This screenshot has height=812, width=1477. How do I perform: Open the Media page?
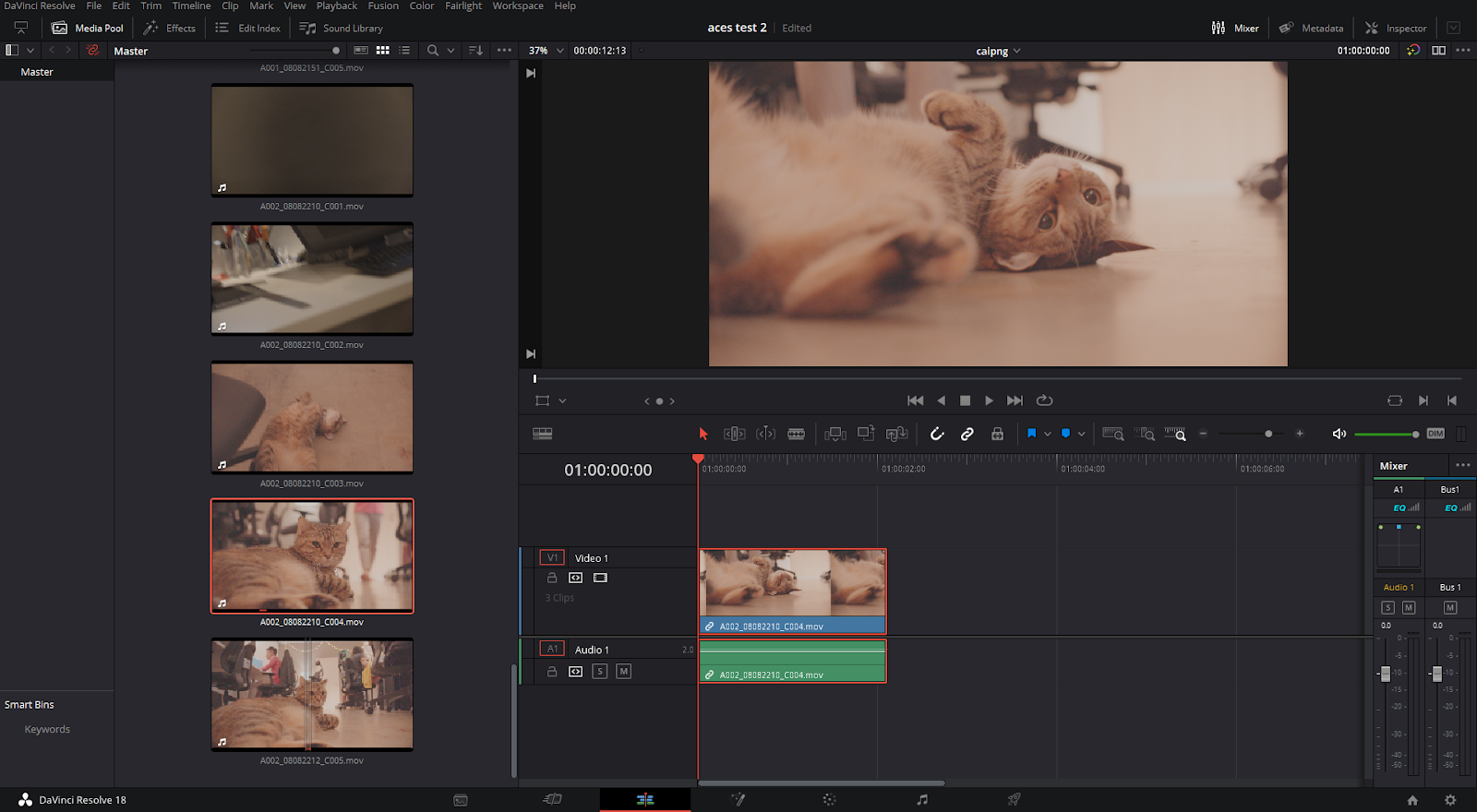[461, 800]
